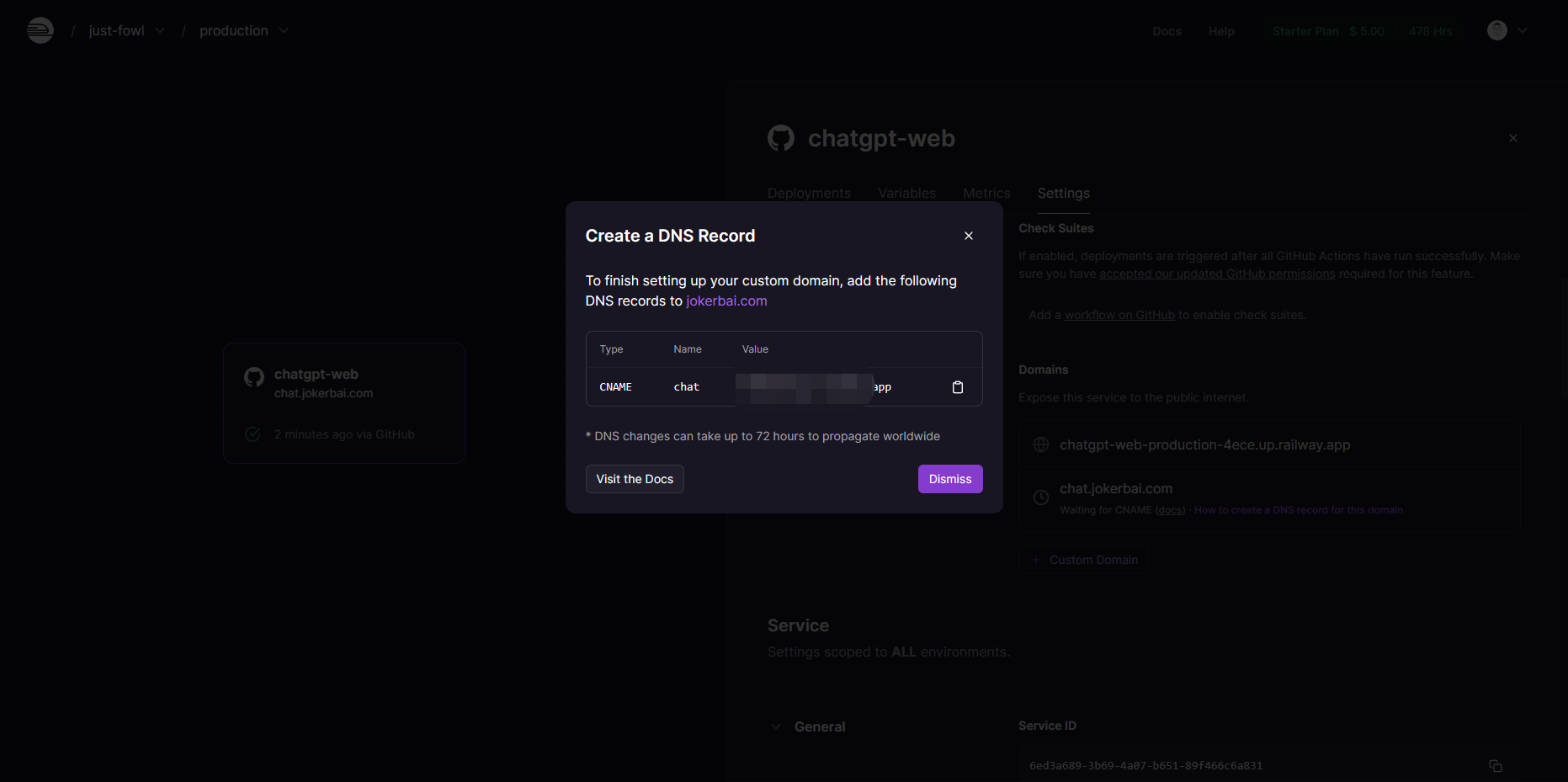Open docs link under chat.jokerbai.com

(1170, 510)
